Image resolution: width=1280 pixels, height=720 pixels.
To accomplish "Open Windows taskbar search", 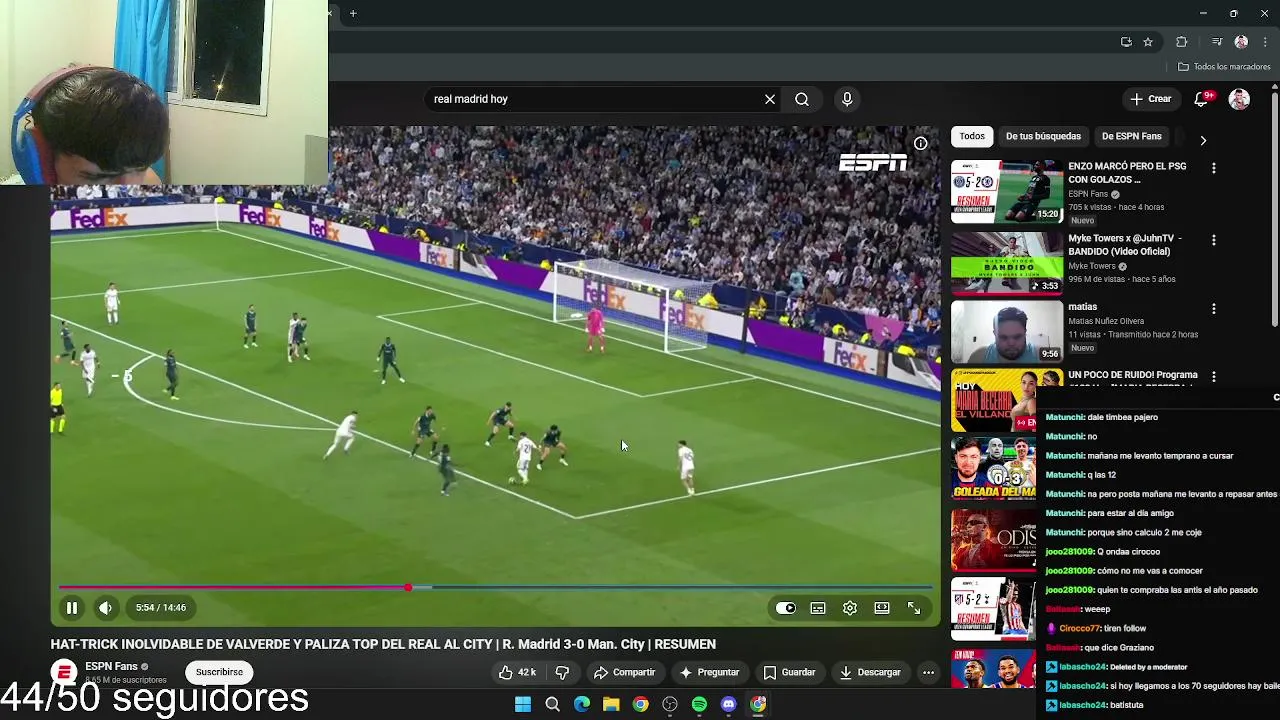I will tap(552, 704).
